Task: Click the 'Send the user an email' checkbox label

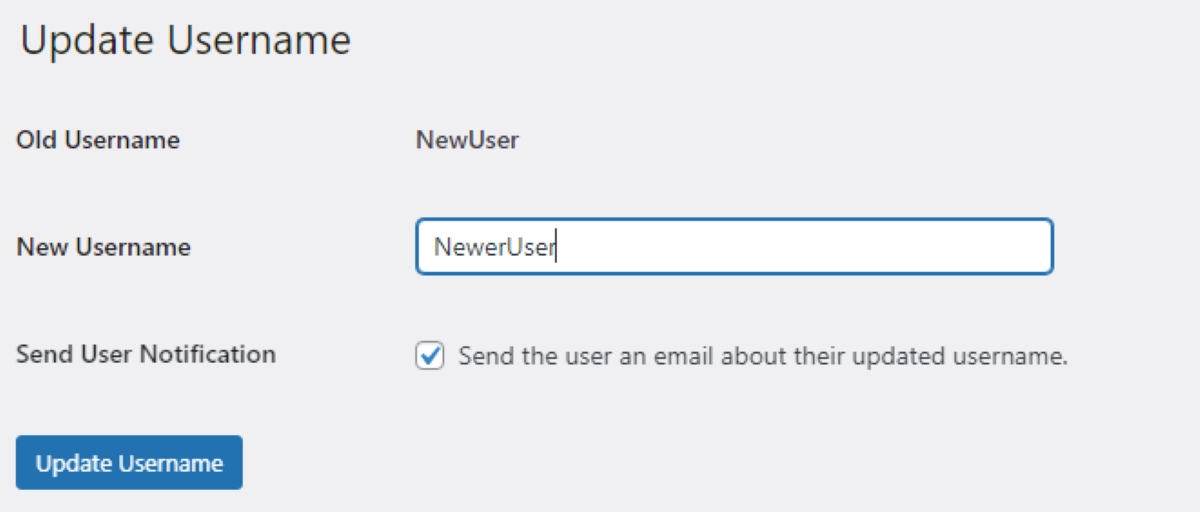Action: click(763, 356)
